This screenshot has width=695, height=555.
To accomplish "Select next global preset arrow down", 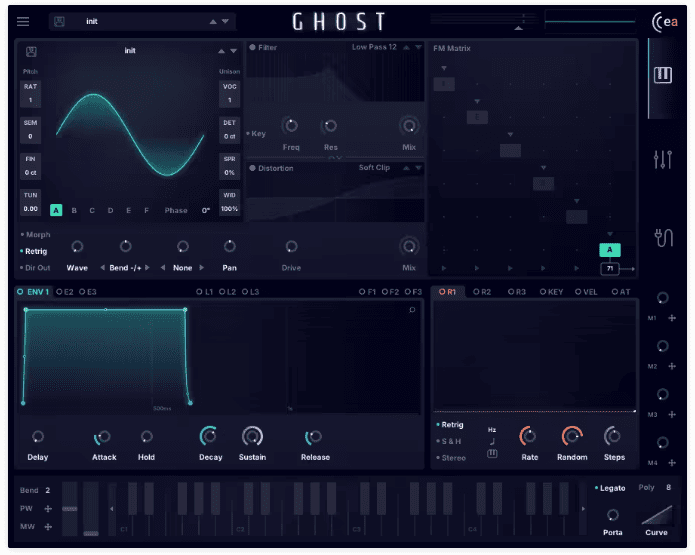I will point(225,21).
